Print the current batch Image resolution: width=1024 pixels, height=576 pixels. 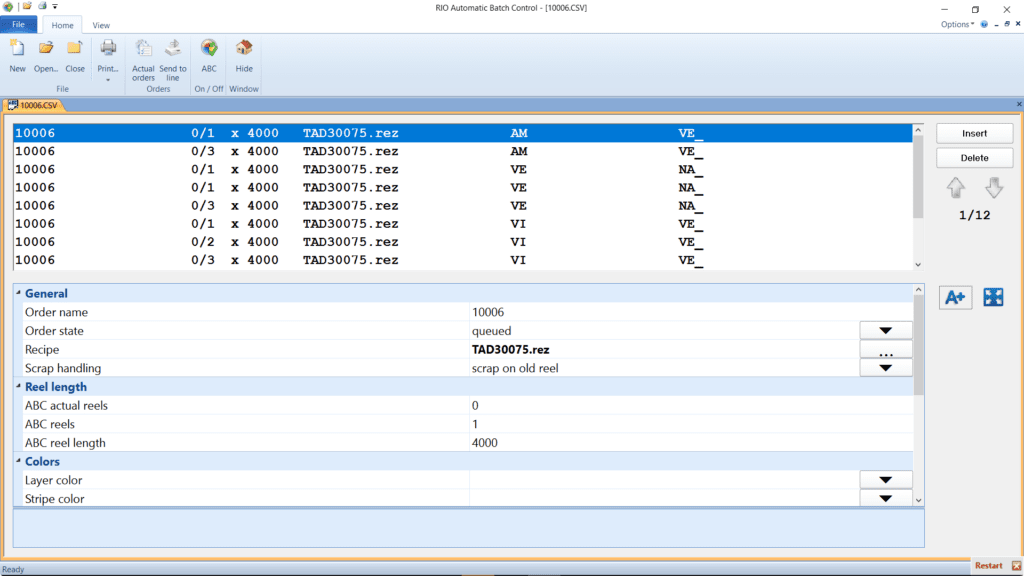click(107, 57)
